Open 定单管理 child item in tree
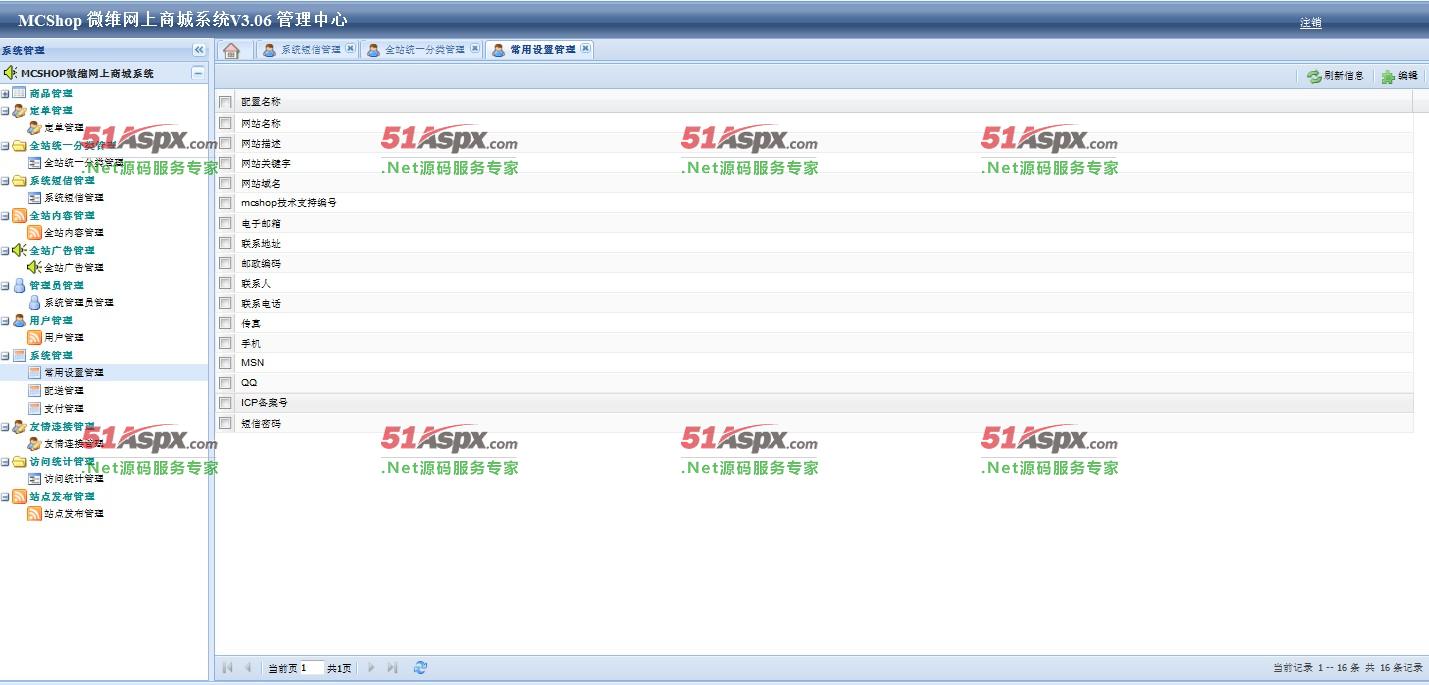1429x685 pixels. pos(64,128)
